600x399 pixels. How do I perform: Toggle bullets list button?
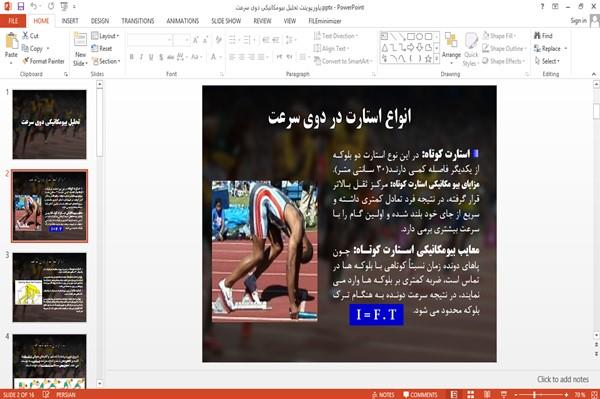tap(233, 40)
